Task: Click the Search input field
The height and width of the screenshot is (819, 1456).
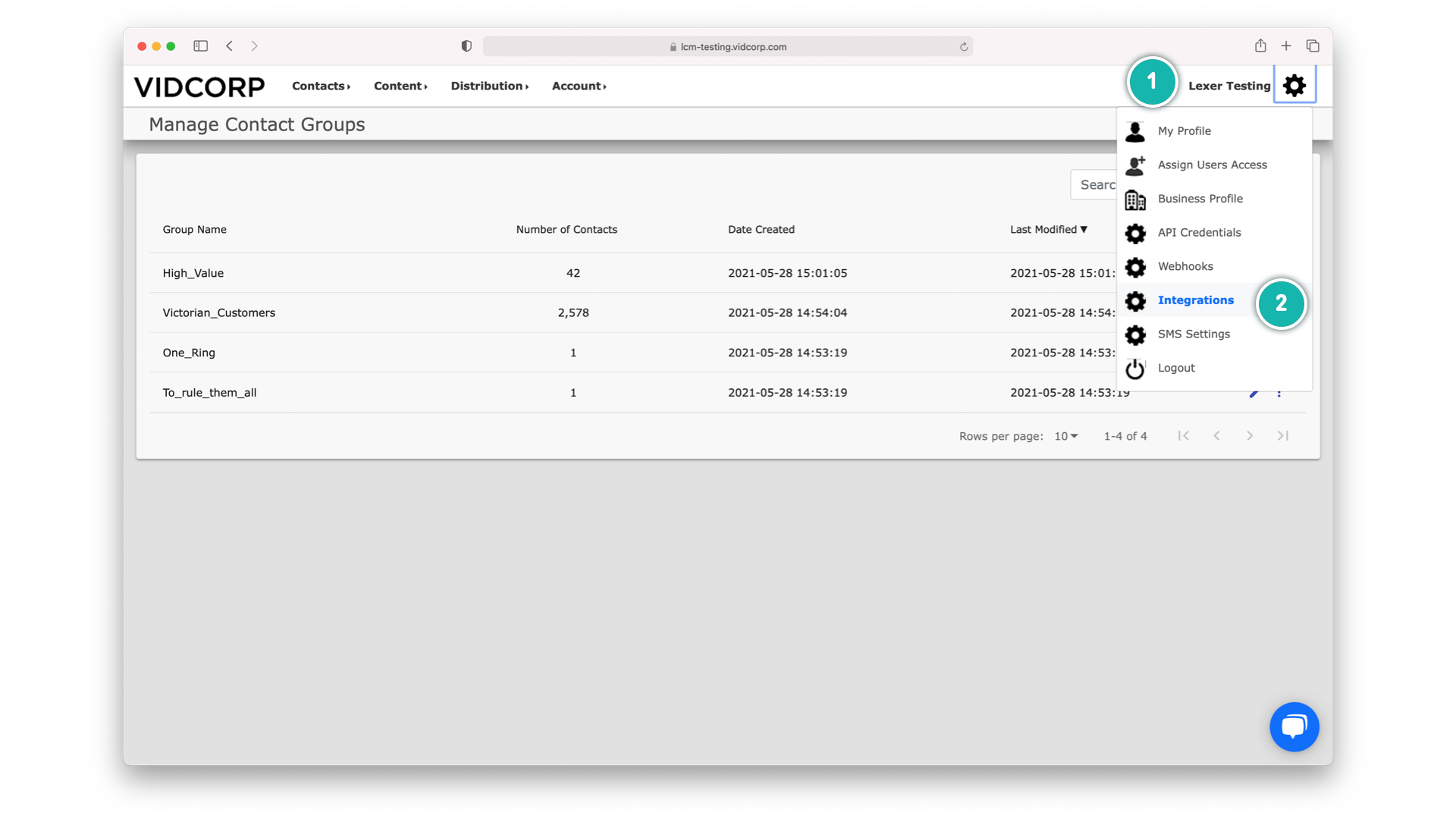Action: (1095, 185)
